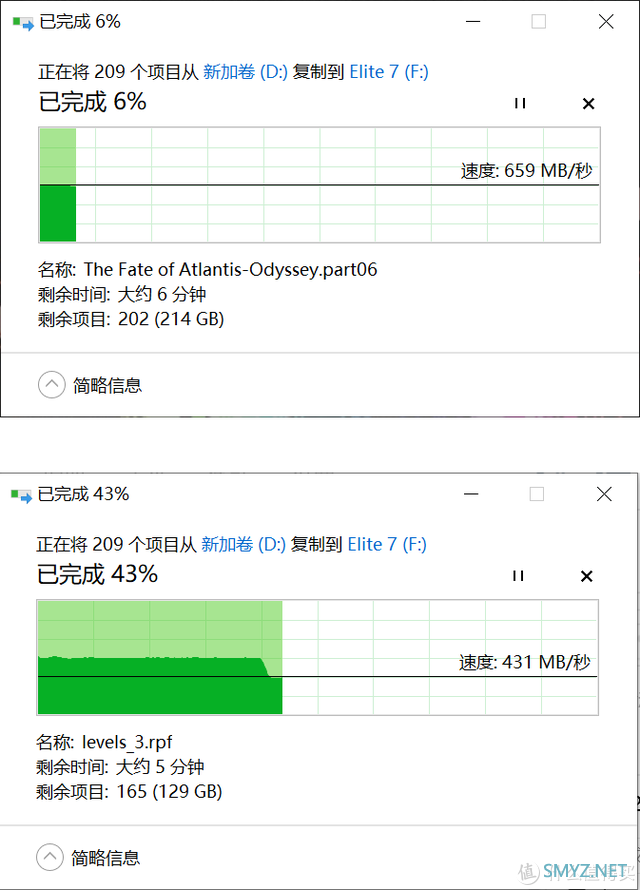The height and width of the screenshot is (890, 640).
Task: Open source 新加卷 (D:) link in top dialog
Action: [x=245, y=72]
